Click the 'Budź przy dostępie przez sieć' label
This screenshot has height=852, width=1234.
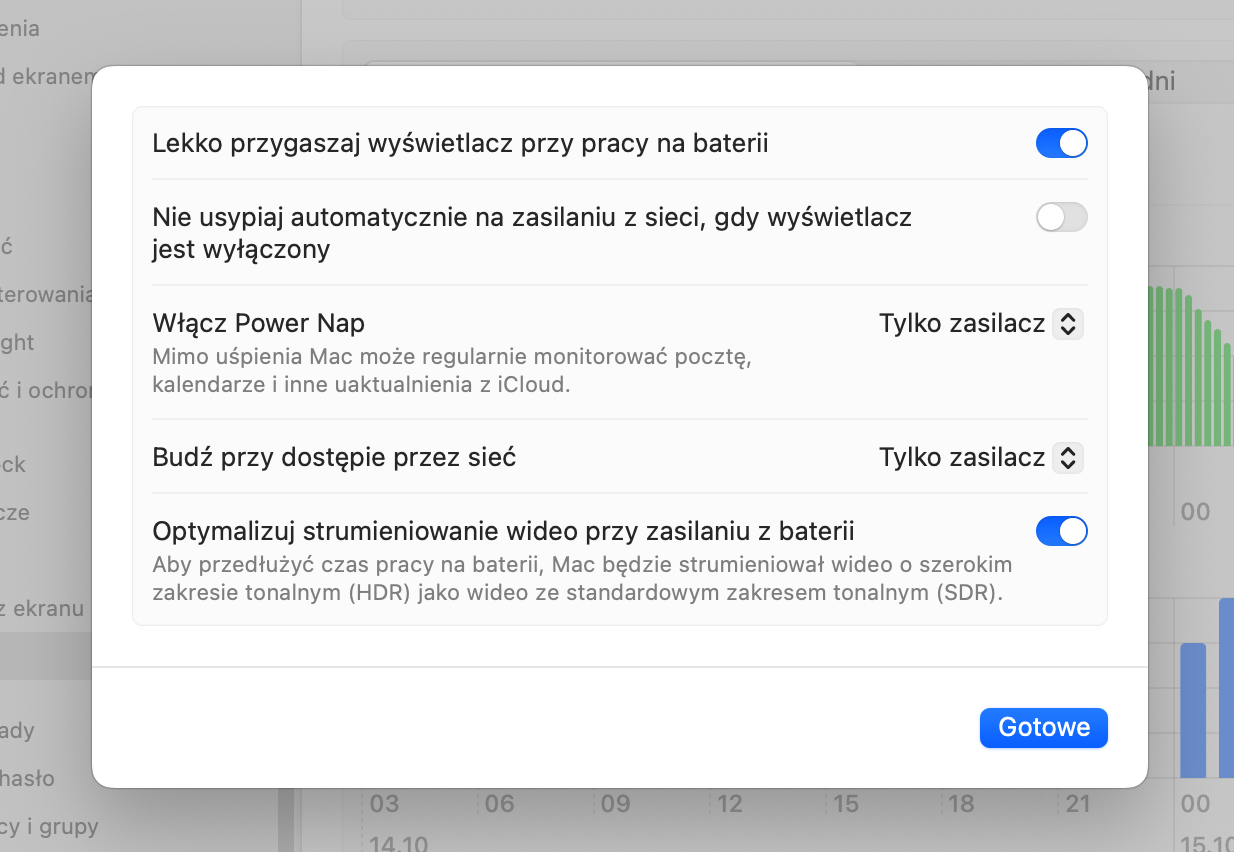(x=334, y=458)
